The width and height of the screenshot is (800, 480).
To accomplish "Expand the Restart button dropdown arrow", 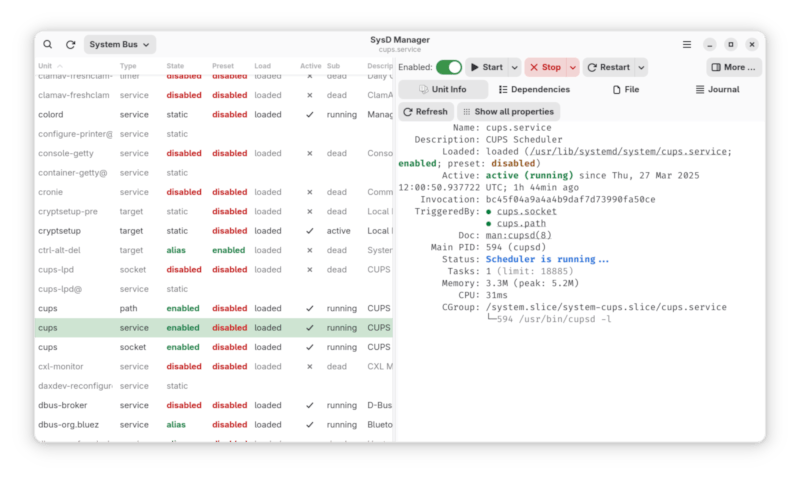I will (x=641, y=67).
